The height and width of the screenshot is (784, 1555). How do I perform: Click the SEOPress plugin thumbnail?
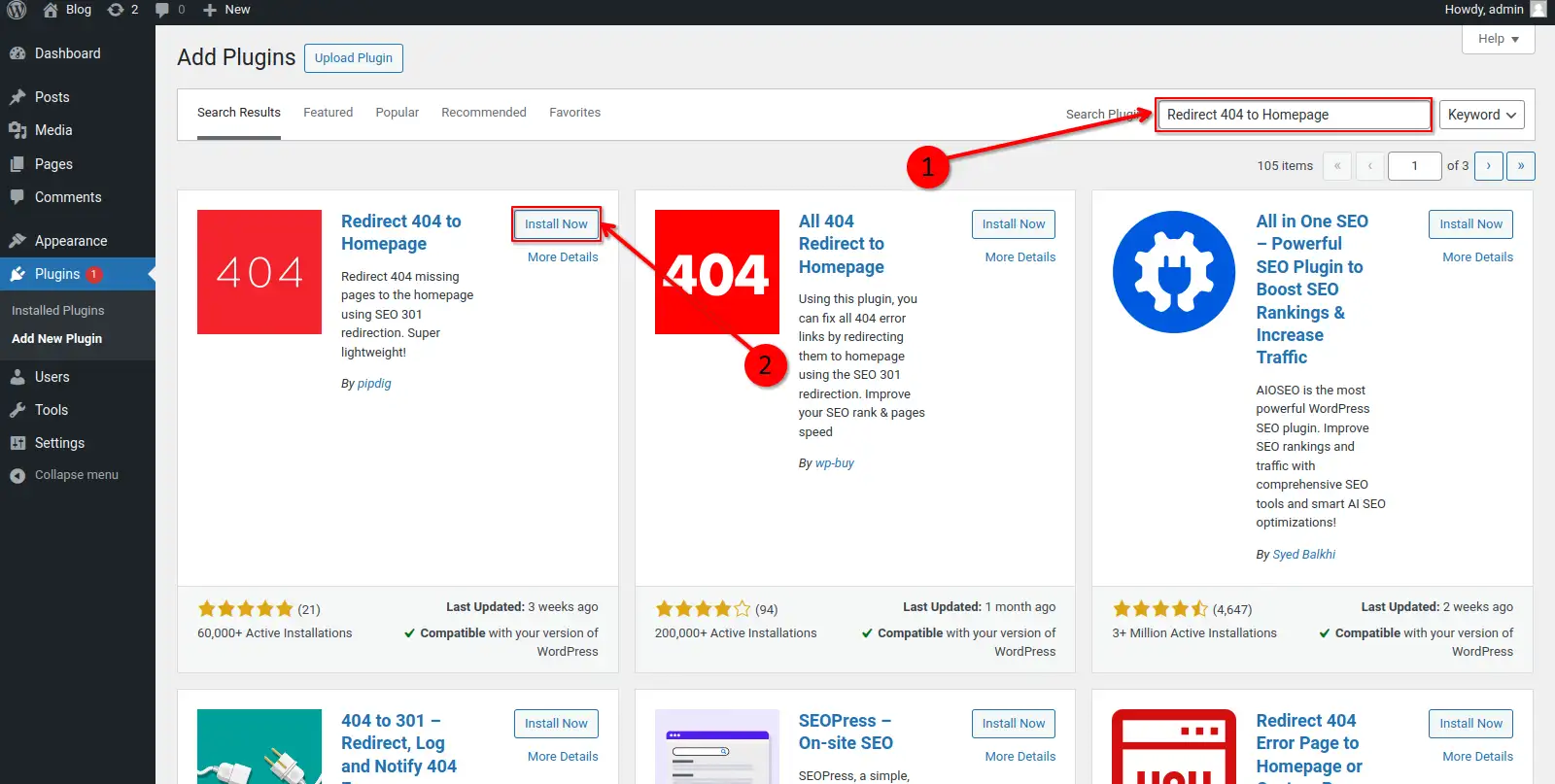717,746
